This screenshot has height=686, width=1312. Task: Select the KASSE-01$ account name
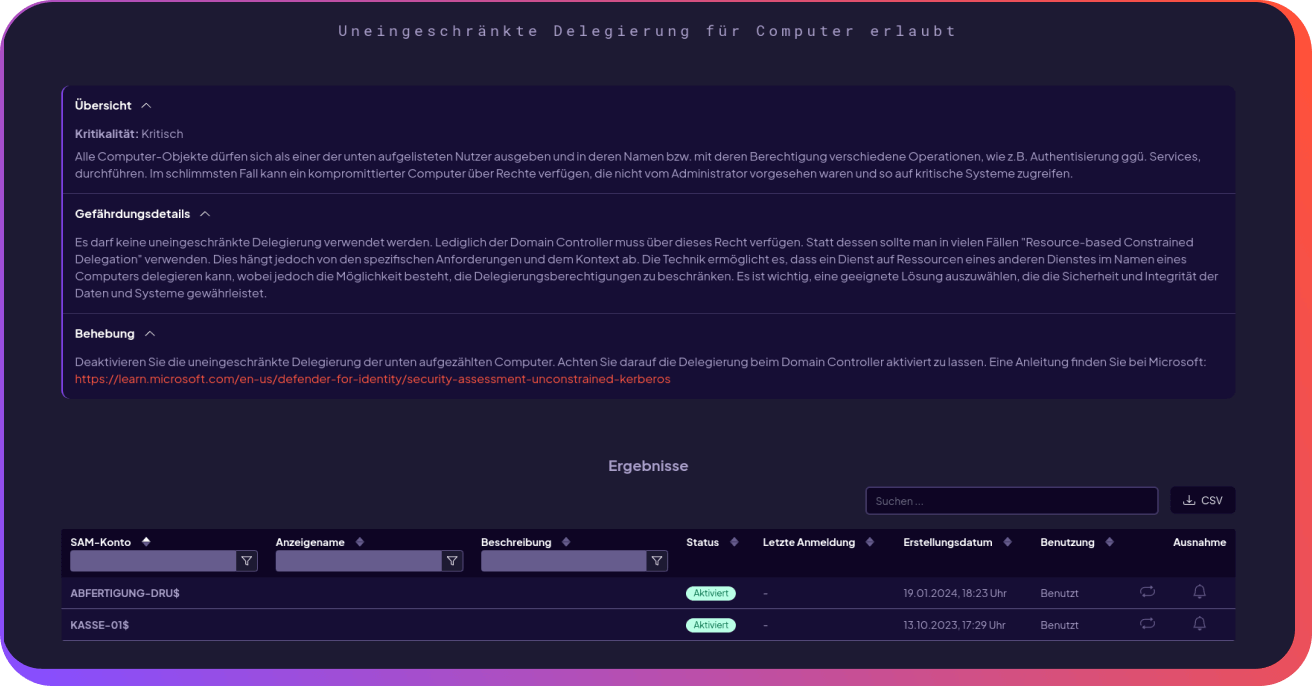point(100,625)
